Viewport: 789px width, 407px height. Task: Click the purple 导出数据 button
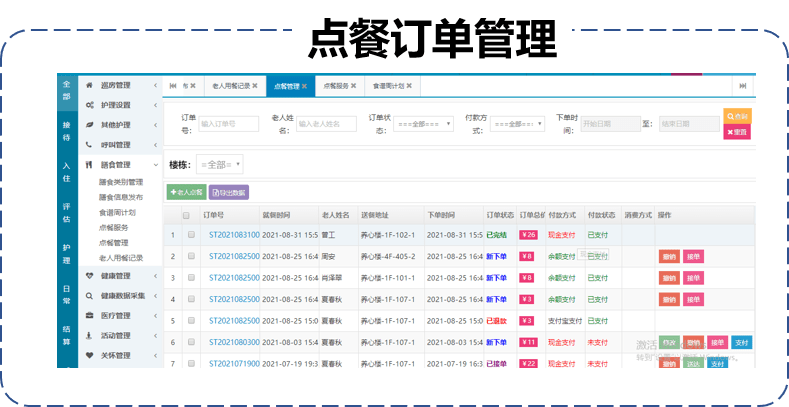(x=229, y=191)
